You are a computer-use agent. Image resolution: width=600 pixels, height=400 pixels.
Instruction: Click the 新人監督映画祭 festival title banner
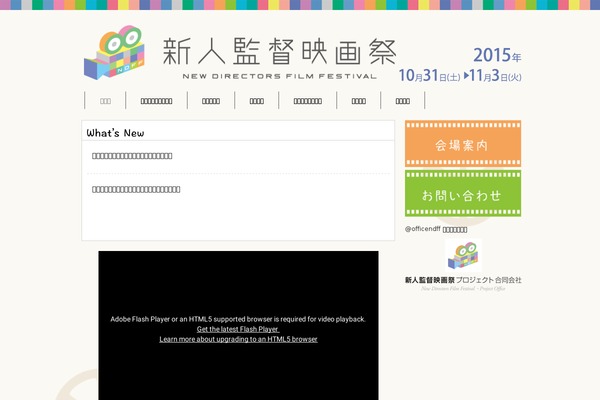(279, 52)
